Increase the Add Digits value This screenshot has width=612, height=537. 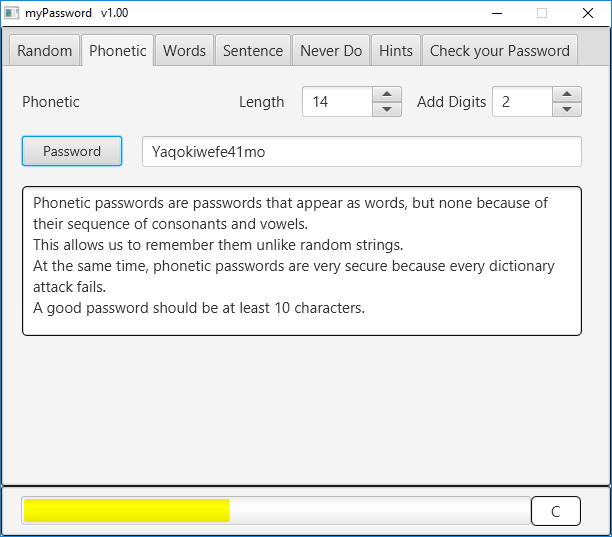coord(567,94)
